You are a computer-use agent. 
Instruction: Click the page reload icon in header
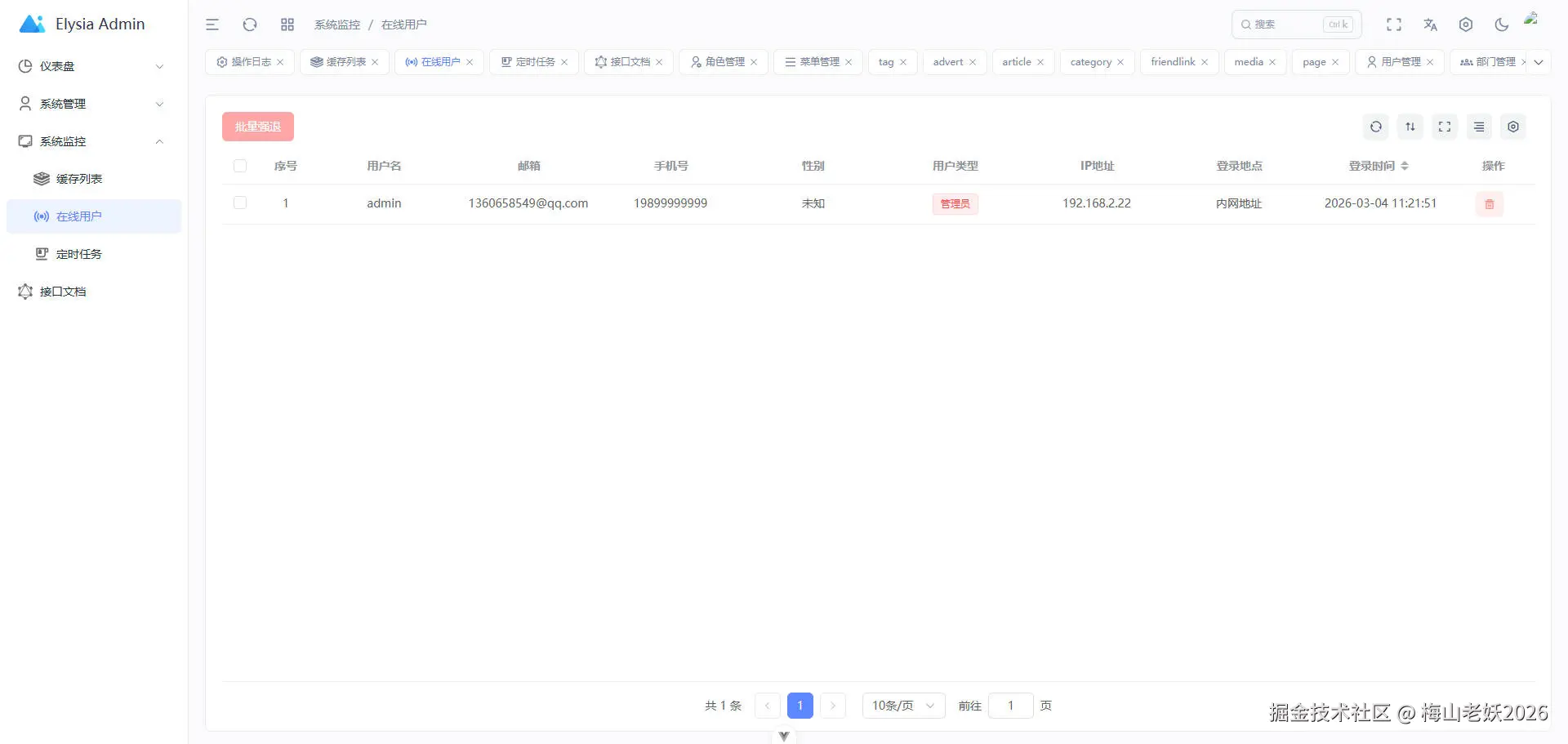tap(250, 25)
